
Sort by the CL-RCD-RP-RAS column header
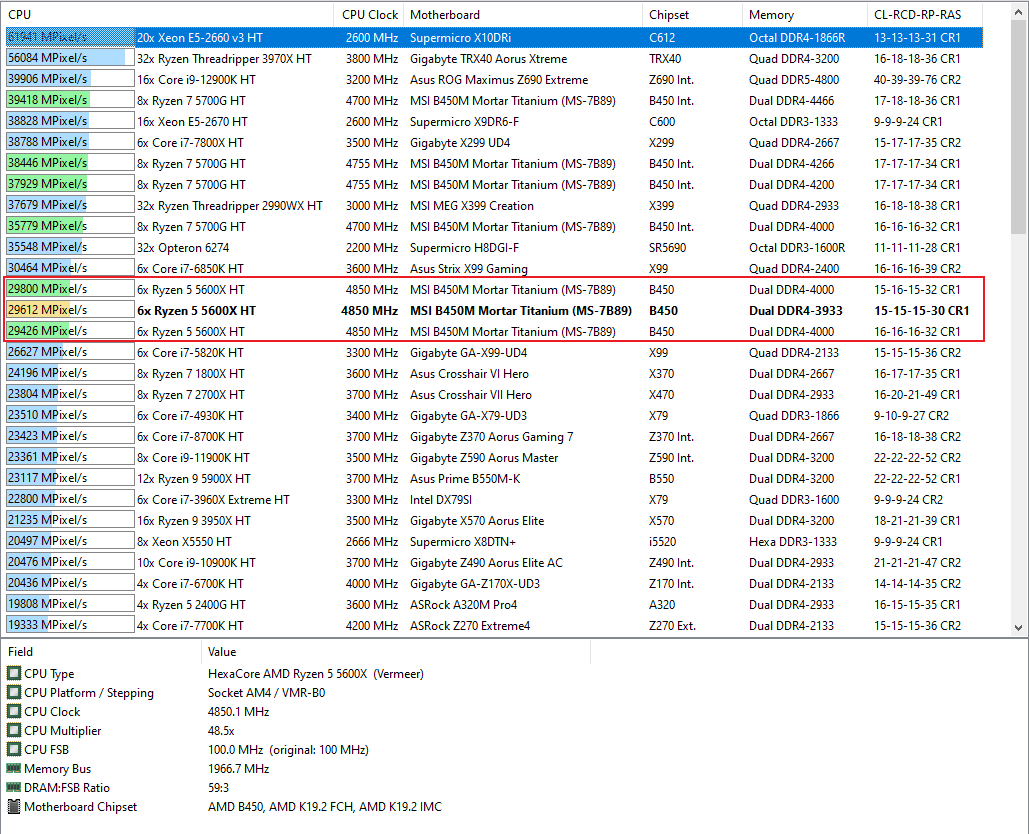pyautogui.click(x=925, y=14)
